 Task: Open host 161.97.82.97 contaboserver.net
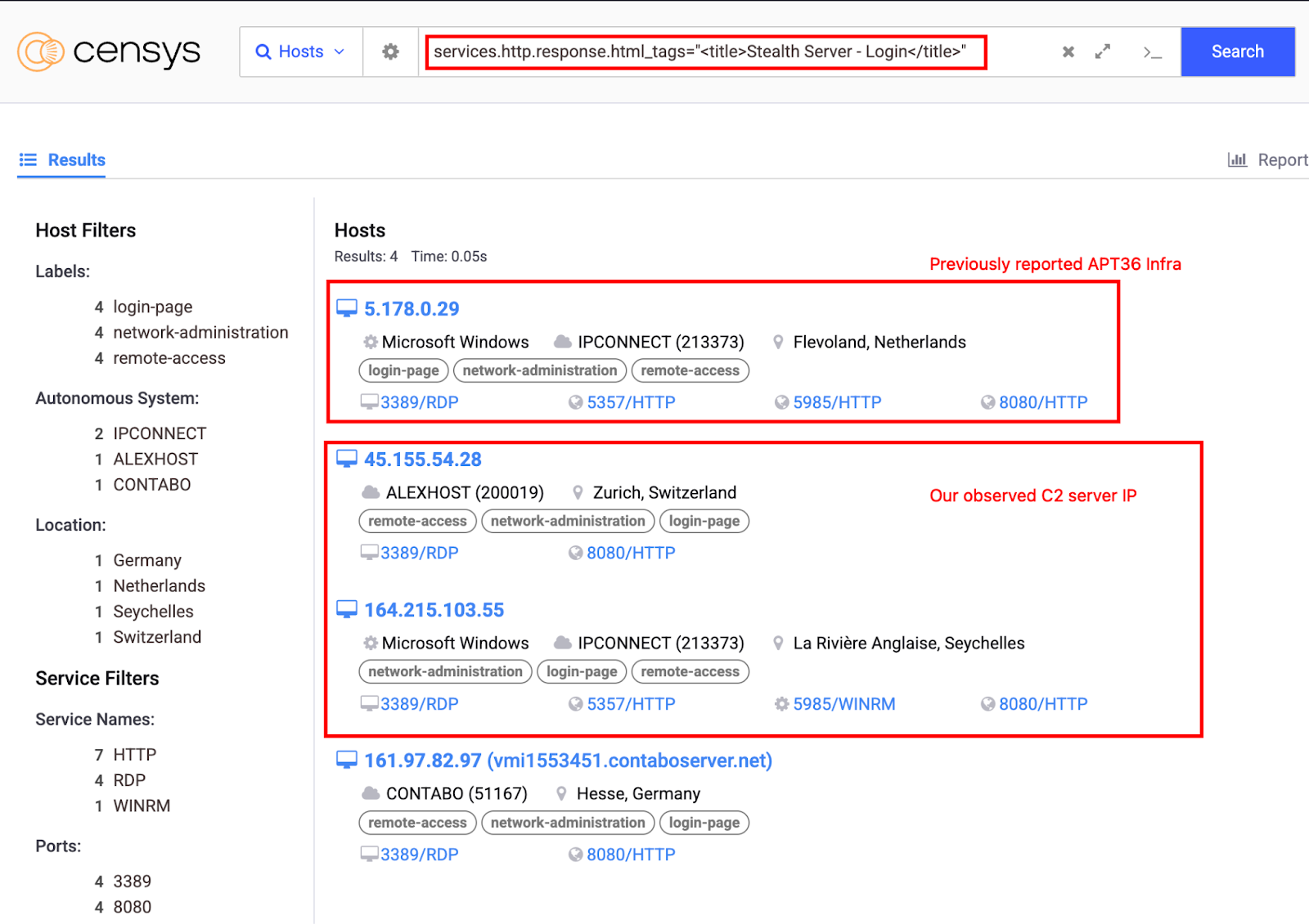[x=568, y=760]
